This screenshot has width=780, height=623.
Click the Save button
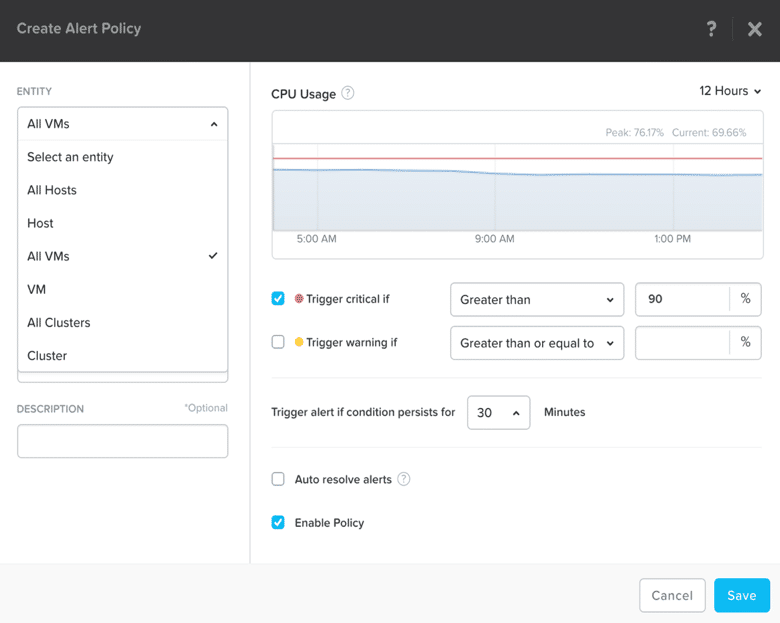741,595
